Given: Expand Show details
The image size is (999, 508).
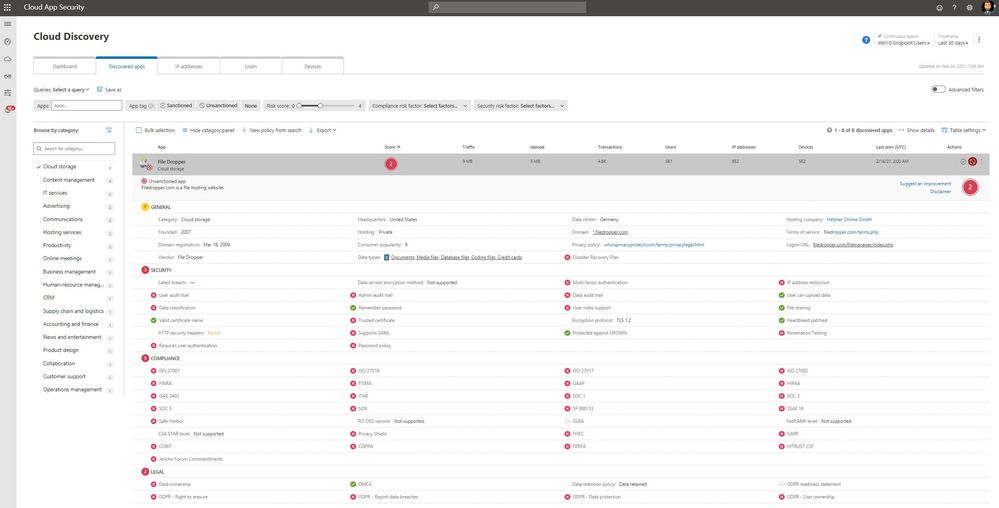Looking at the screenshot, I should pos(916,130).
